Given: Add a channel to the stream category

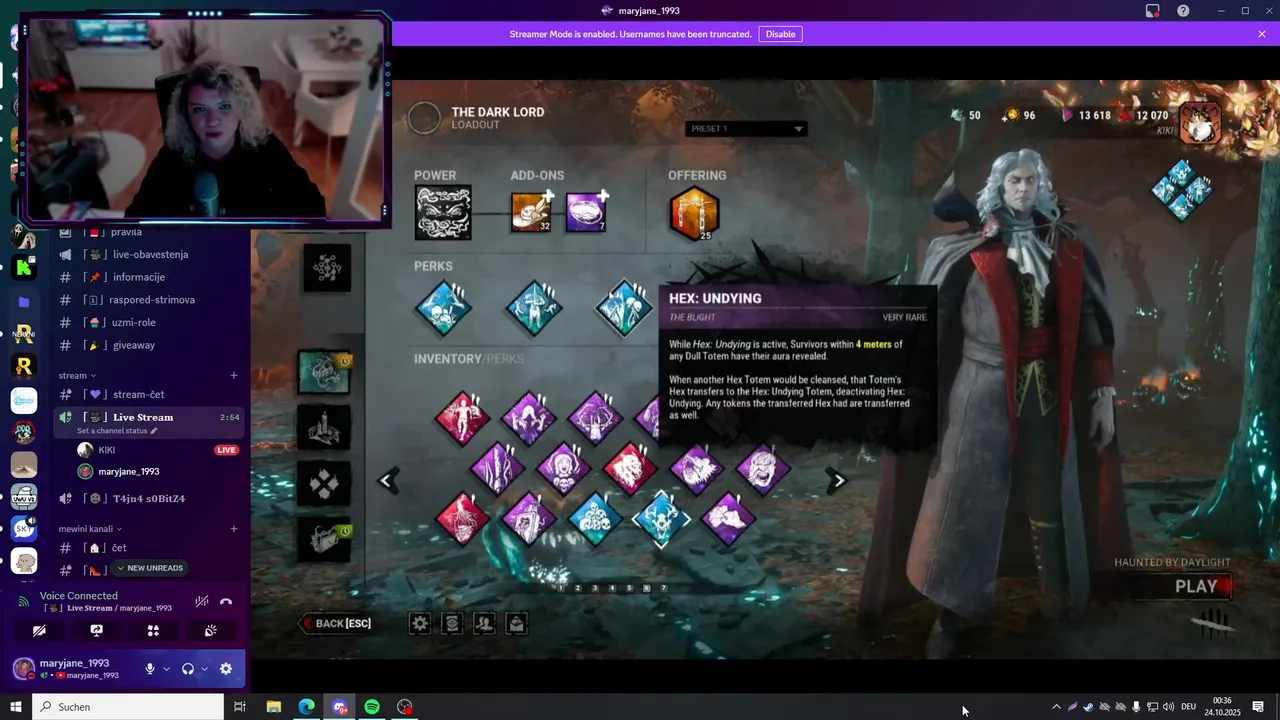Looking at the screenshot, I should (x=234, y=375).
